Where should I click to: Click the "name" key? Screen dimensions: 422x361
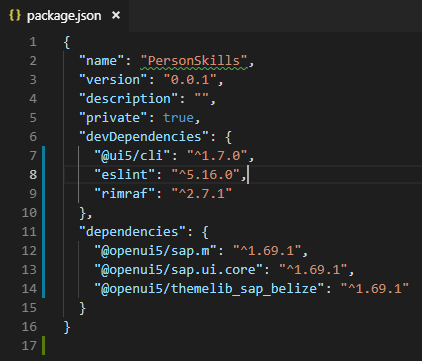click(102, 61)
